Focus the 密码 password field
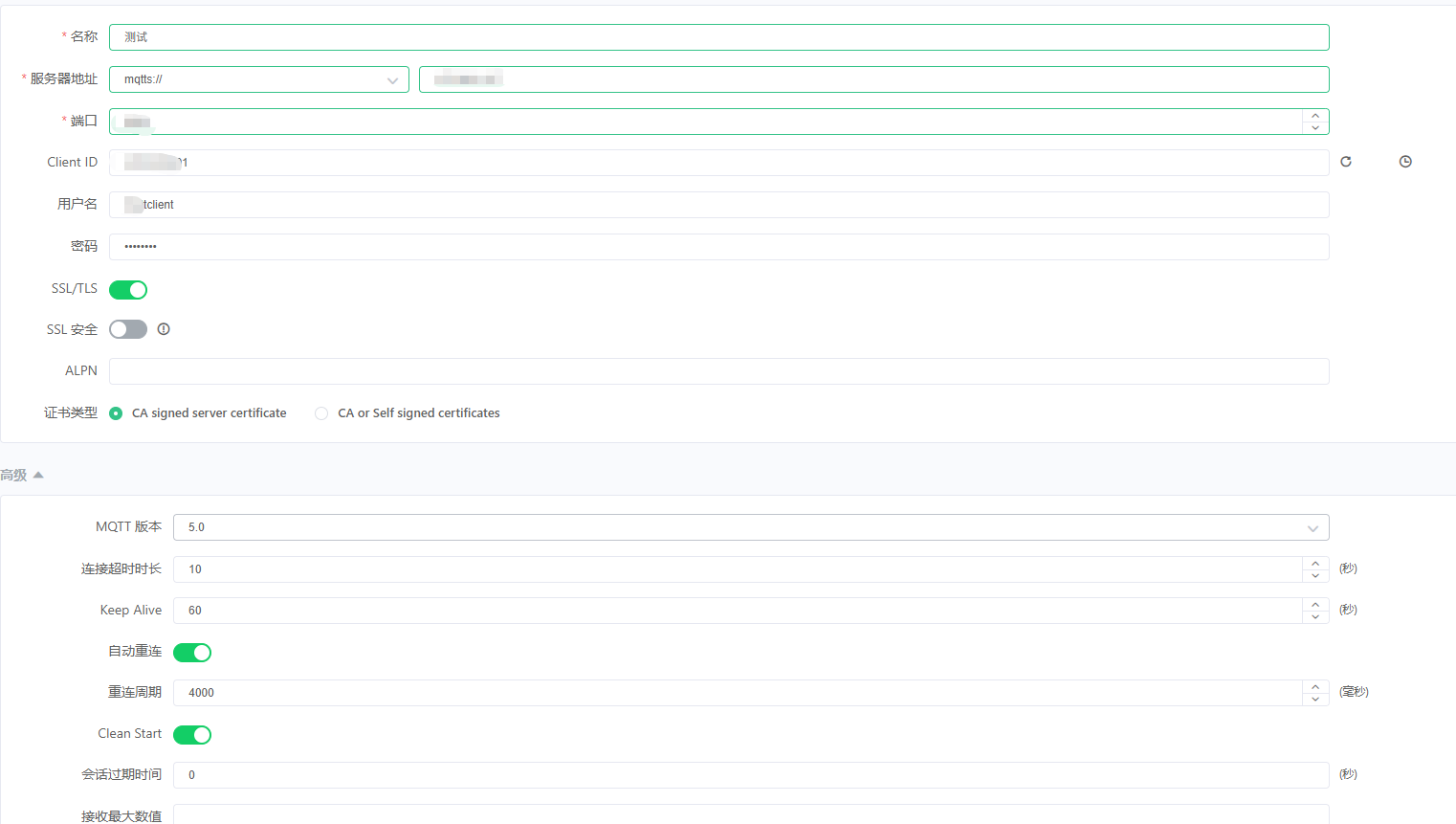Viewport: 1456px width, 824px height. point(717,247)
